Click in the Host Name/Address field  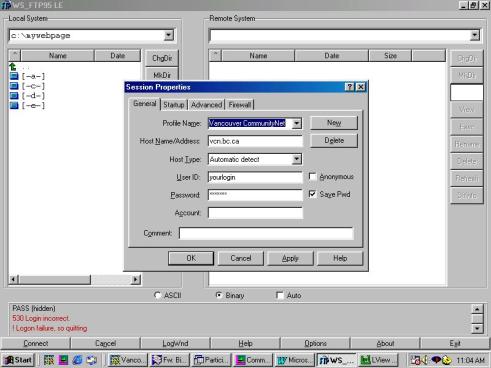pyautogui.click(x=255, y=141)
